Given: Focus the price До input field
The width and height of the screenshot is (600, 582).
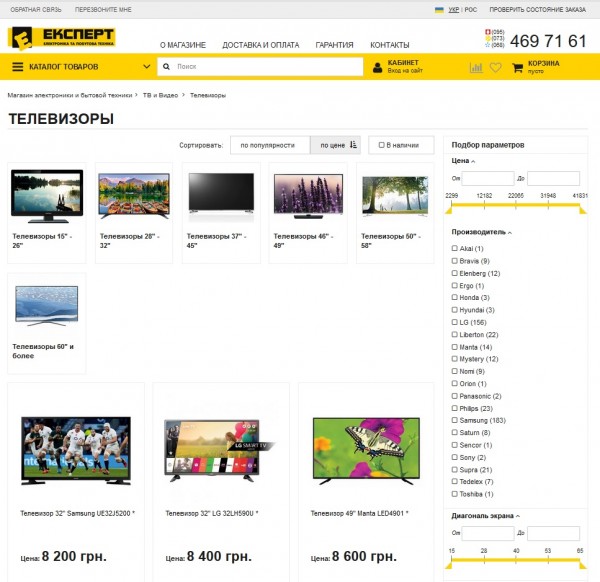Looking at the screenshot, I should [553, 178].
